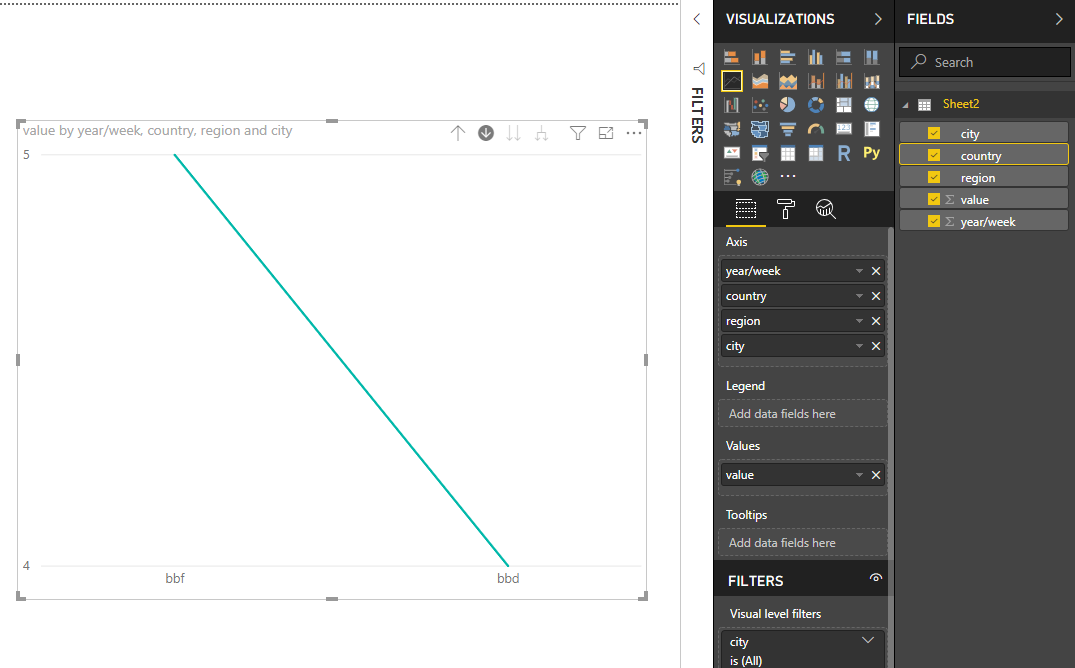Uncheck the value field checkbox
The height and width of the screenshot is (668, 1075).
pyautogui.click(x=934, y=199)
